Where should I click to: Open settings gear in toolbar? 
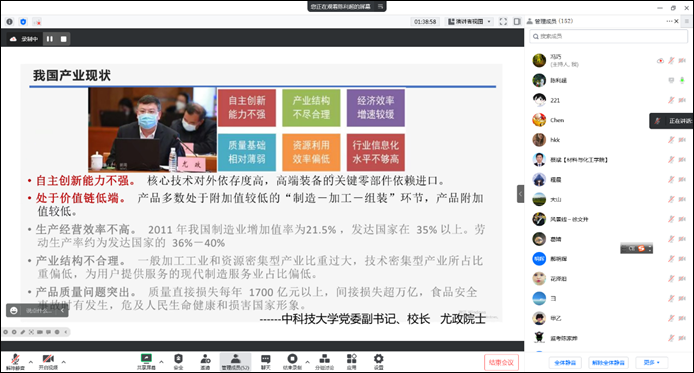pyautogui.click(x=378, y=361)
